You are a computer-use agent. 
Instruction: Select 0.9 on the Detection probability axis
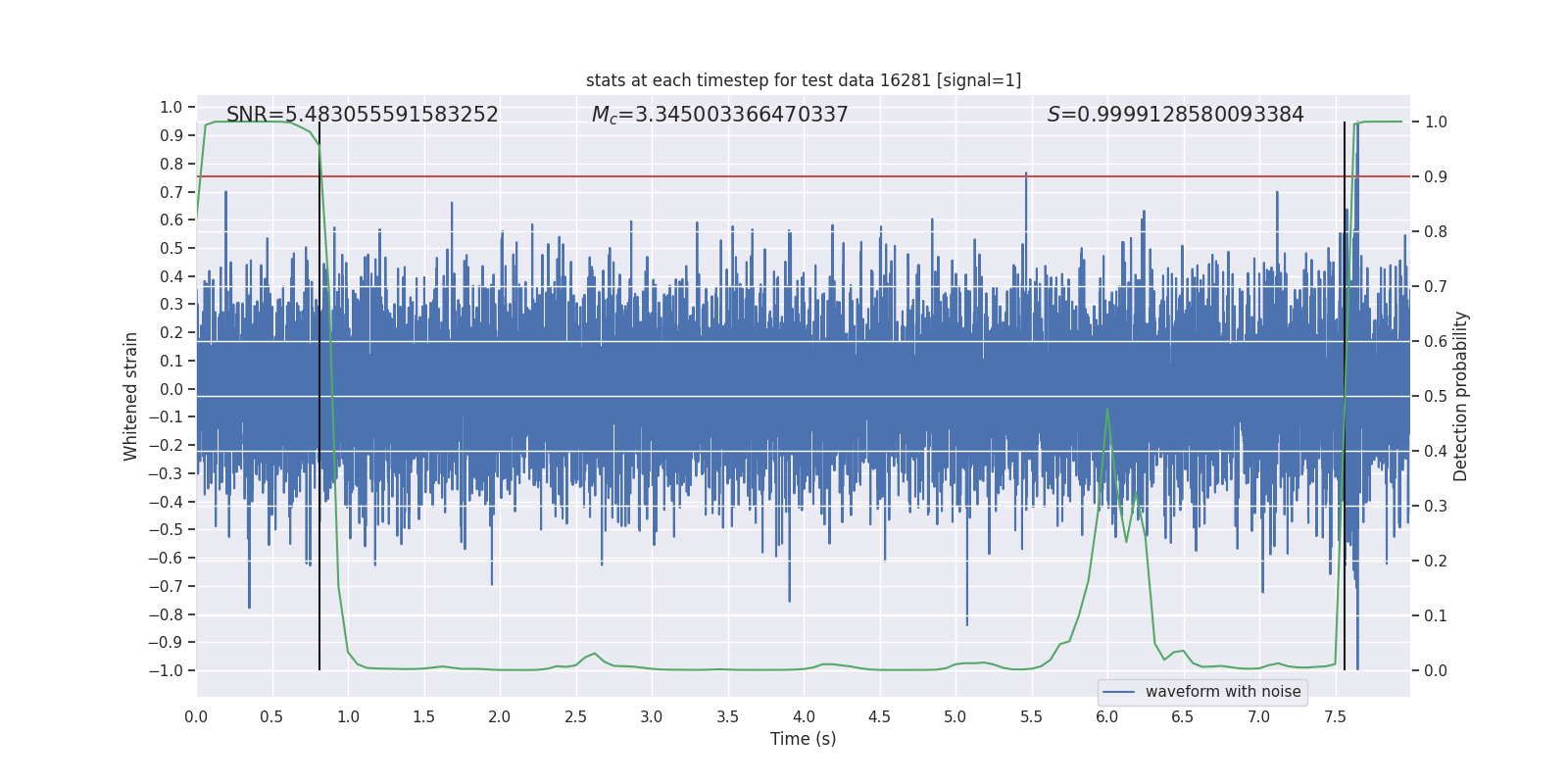pyautogui.click(x=1436, y=177)
